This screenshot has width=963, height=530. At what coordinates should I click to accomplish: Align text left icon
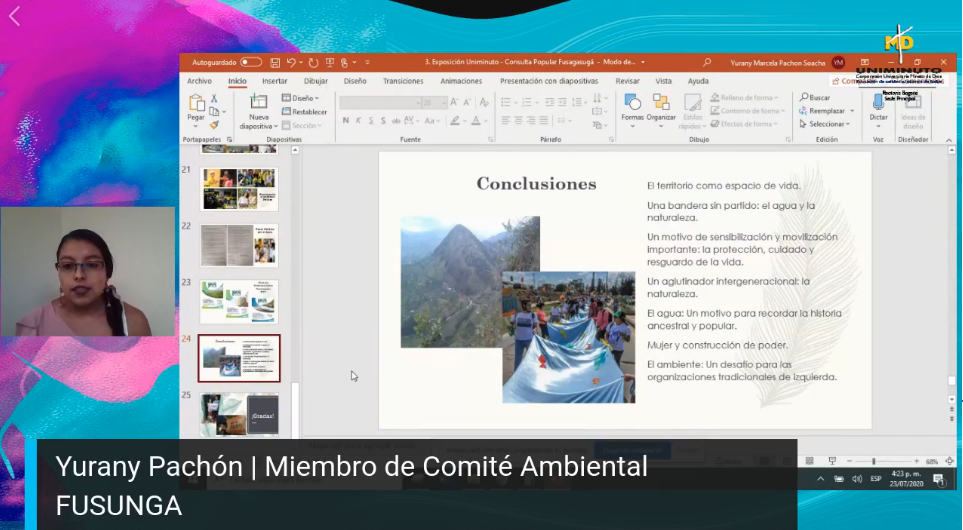click(x=505, y=121)
